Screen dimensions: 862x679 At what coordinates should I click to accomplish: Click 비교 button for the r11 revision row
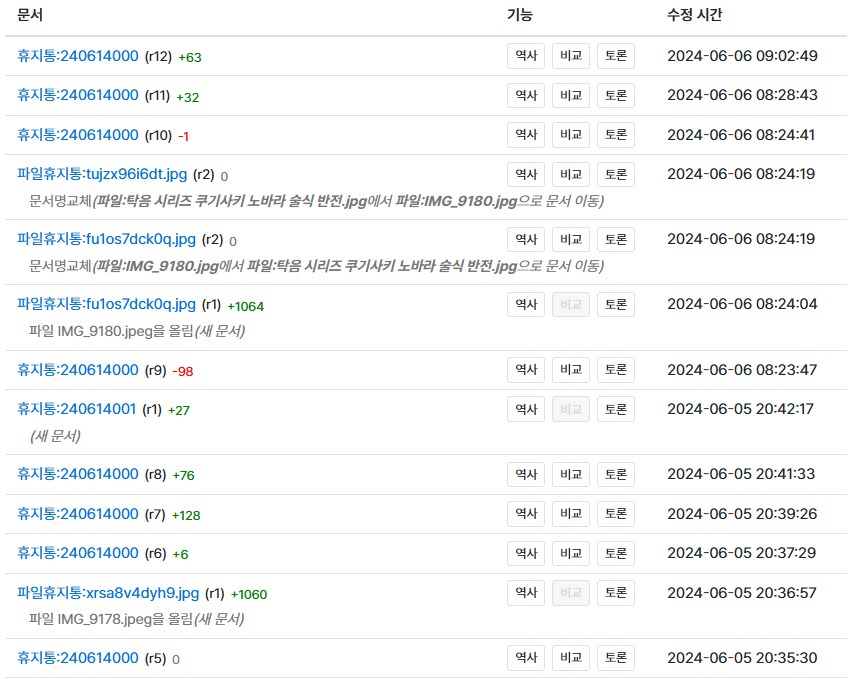tap(570, 96)
